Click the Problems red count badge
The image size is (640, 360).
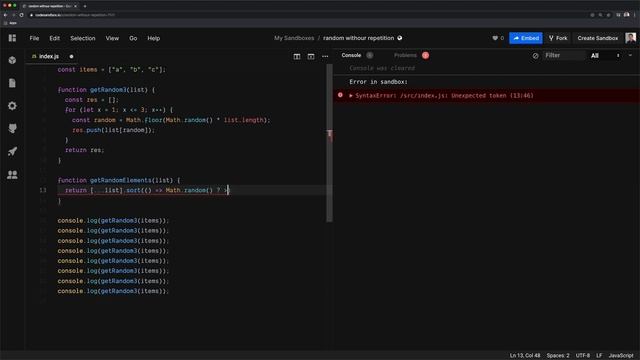[x=425, y=55]
